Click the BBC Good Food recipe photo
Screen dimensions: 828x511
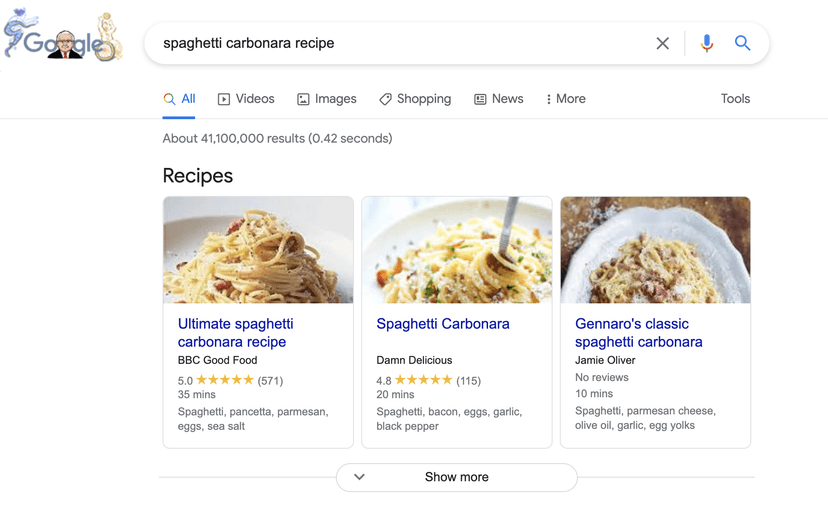[258, 250]
